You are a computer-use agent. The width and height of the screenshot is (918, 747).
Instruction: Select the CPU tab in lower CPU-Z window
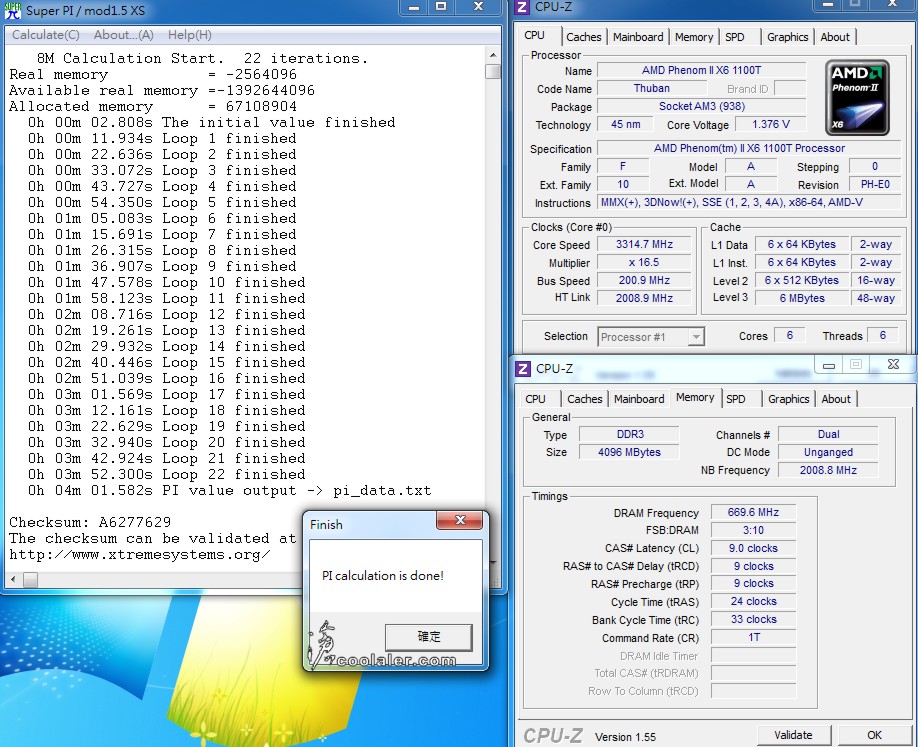click(x=535, y=399)
